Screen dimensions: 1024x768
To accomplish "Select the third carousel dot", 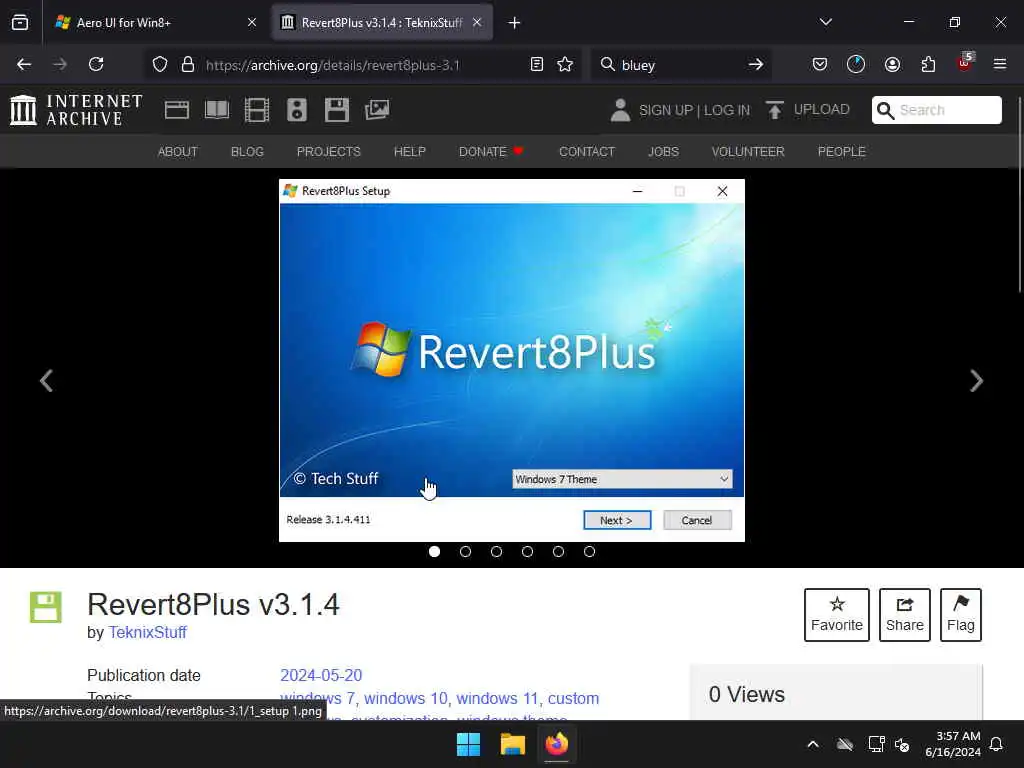I will pyautogui.click(x=496, y=552).
